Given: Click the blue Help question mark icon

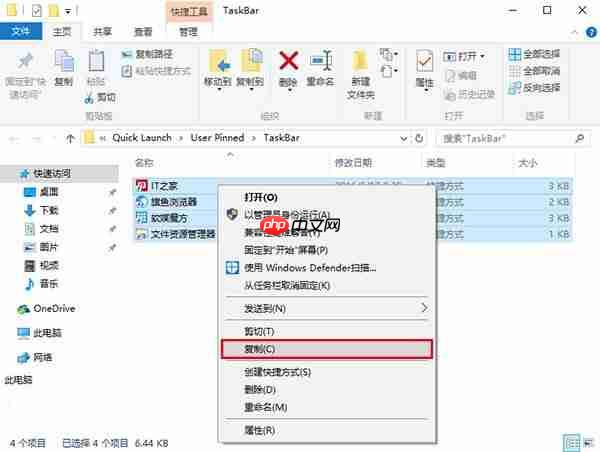Looking at the screenshot, I should [x=591, y=32].
